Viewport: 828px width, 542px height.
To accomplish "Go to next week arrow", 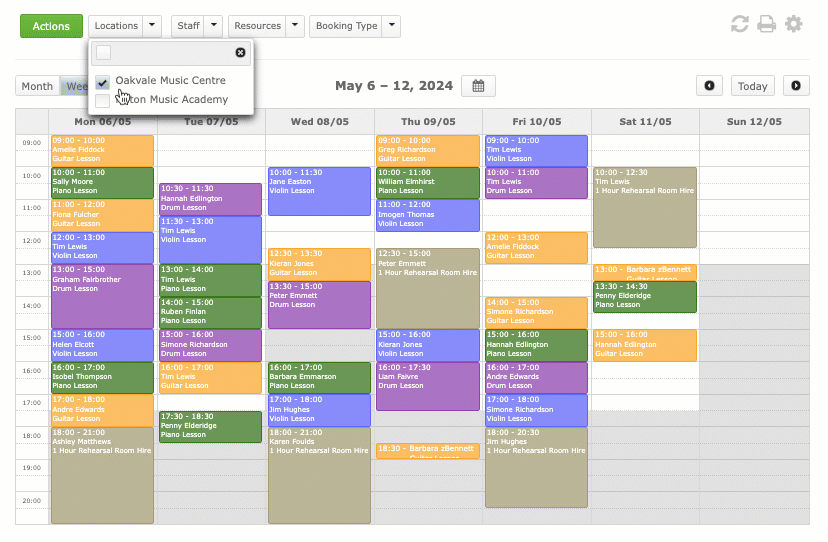I will coord(796,86).
